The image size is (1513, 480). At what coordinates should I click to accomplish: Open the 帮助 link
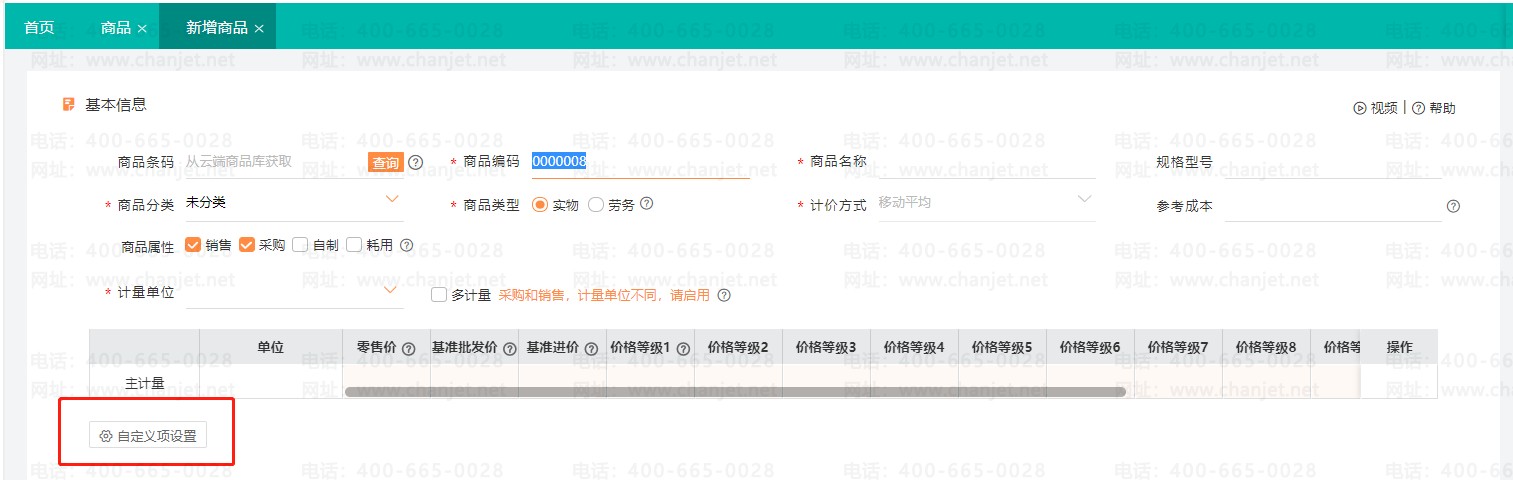point(1434,108)
